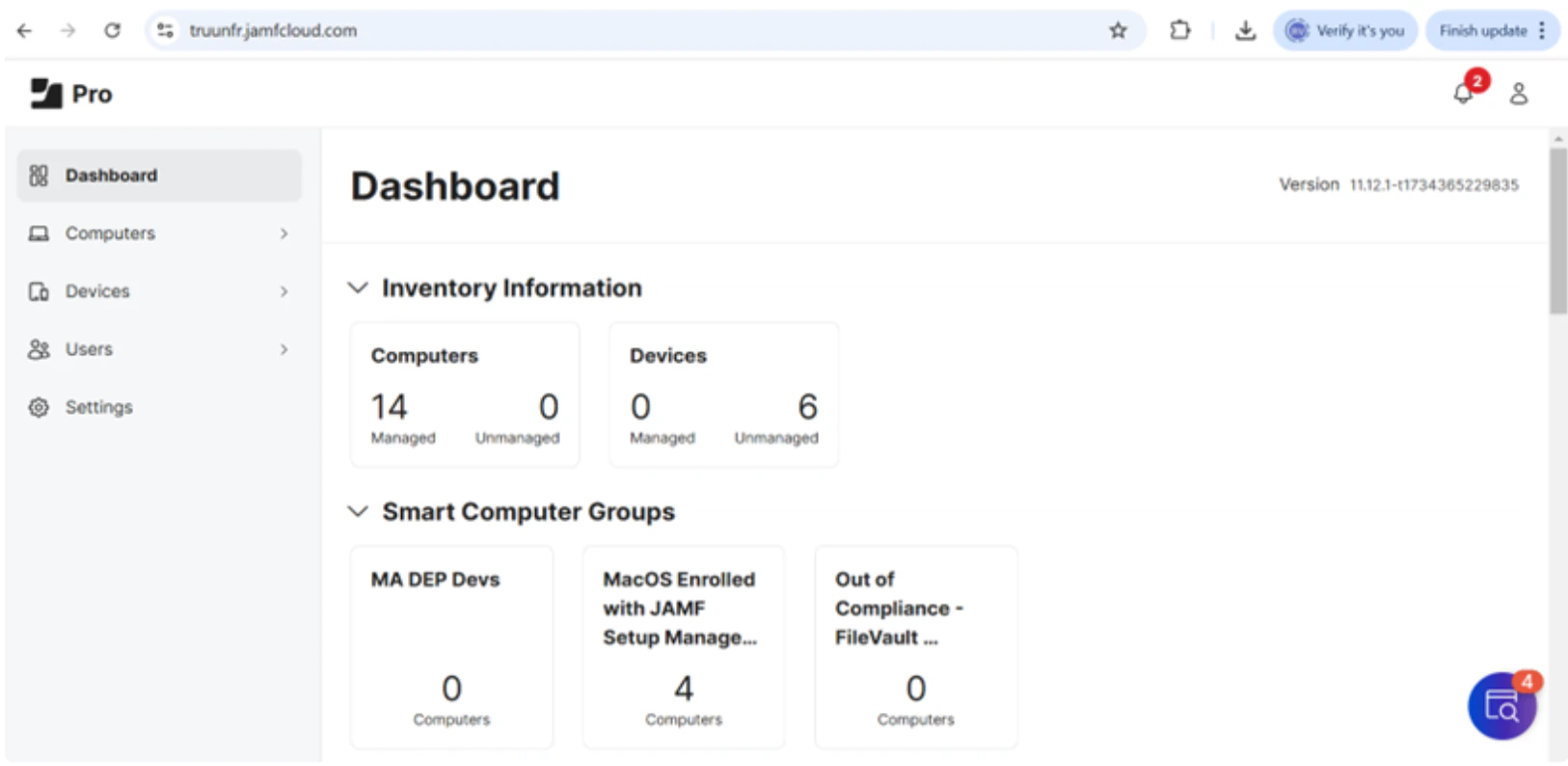This screenshot has height=766, width=1568.
Task: Open MacOS Enrolled with JAMF Setup card
Action: pos(684,647)
